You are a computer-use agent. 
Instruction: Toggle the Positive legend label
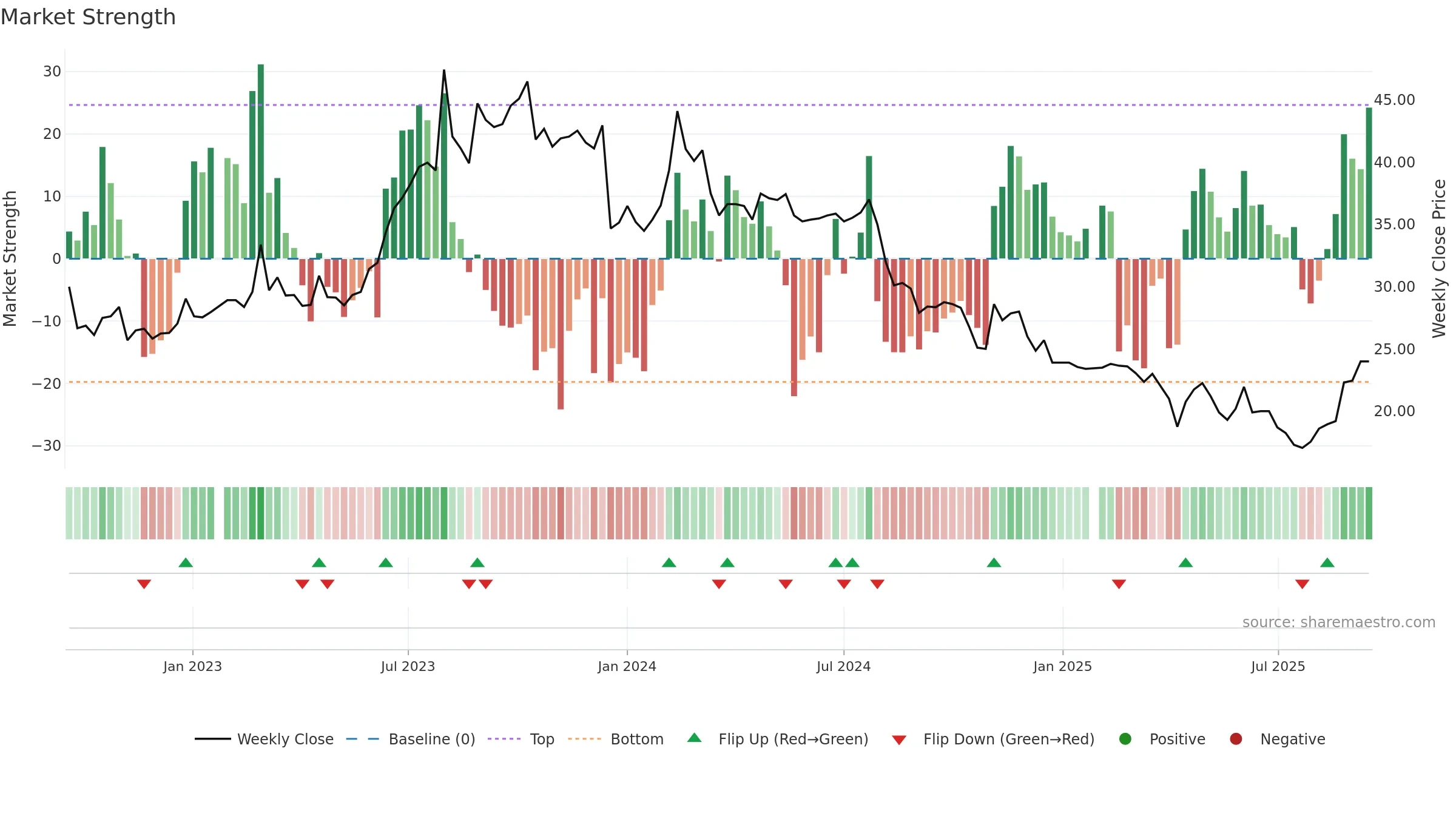click(1178, 739)
